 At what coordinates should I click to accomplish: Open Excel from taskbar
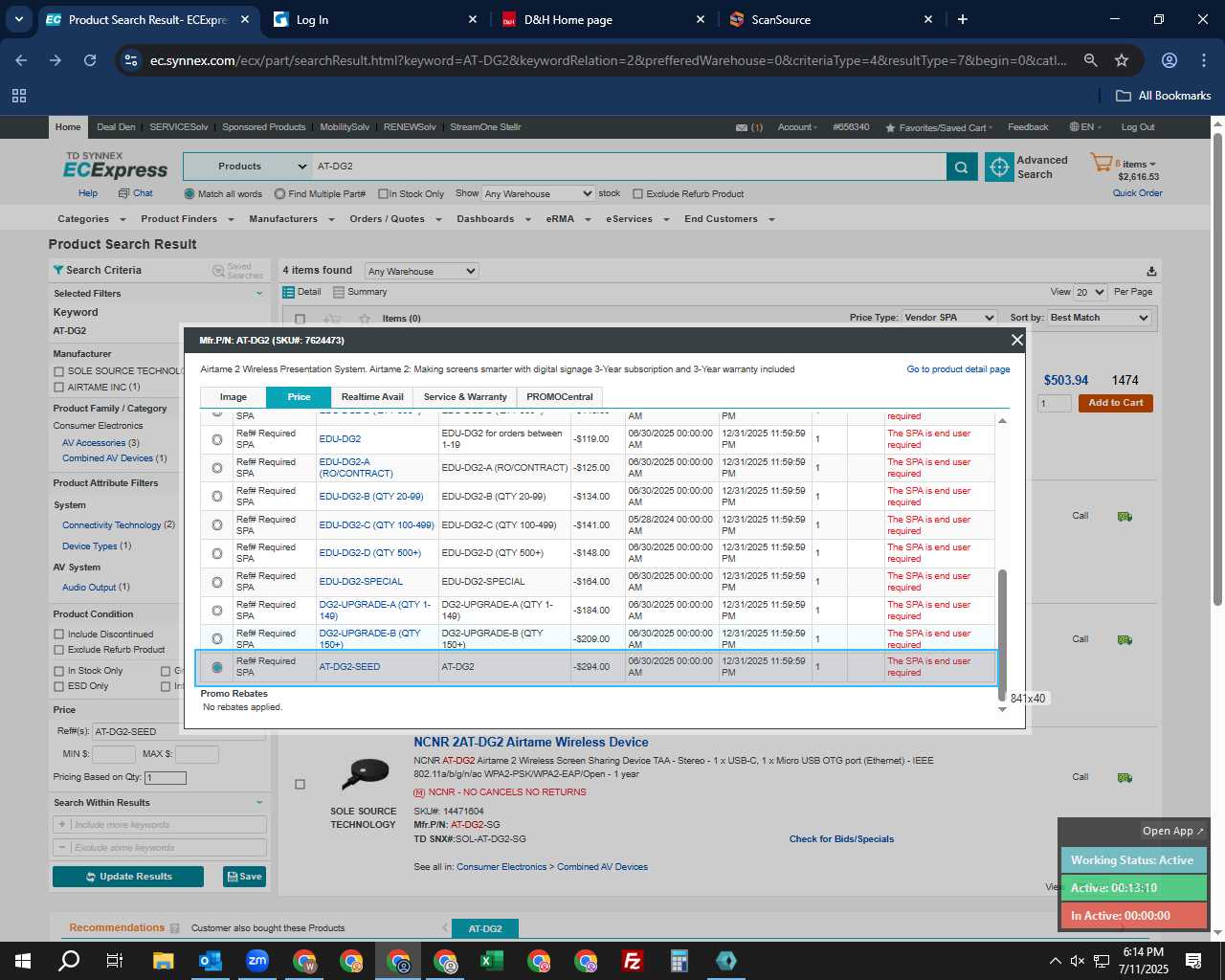492,961
